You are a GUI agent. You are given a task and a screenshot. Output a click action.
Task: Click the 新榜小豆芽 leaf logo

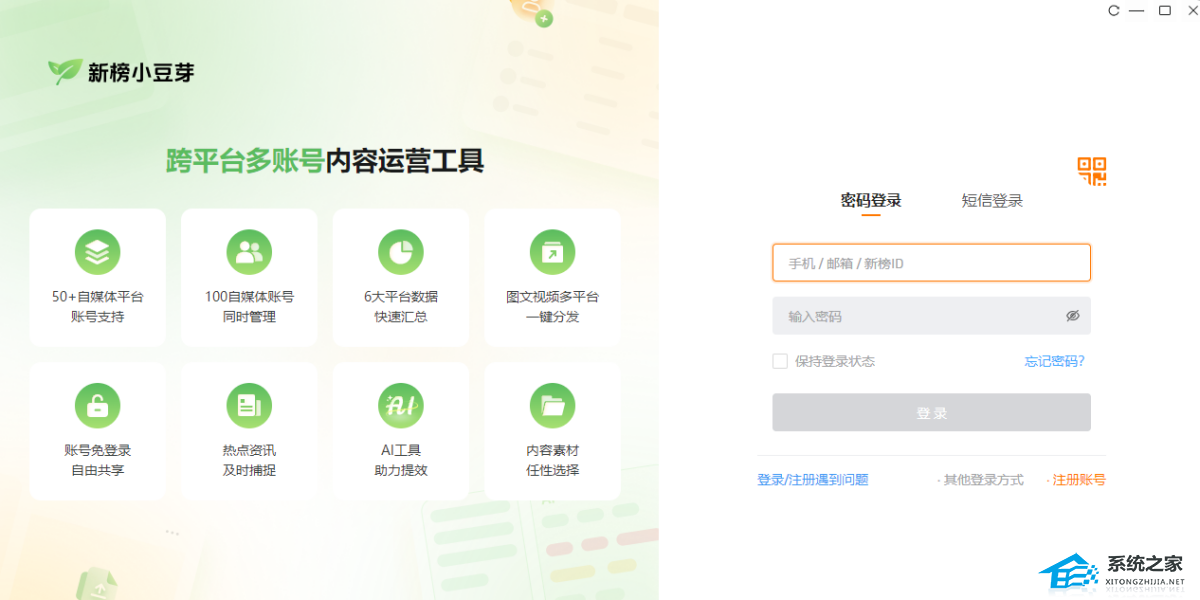65,72
